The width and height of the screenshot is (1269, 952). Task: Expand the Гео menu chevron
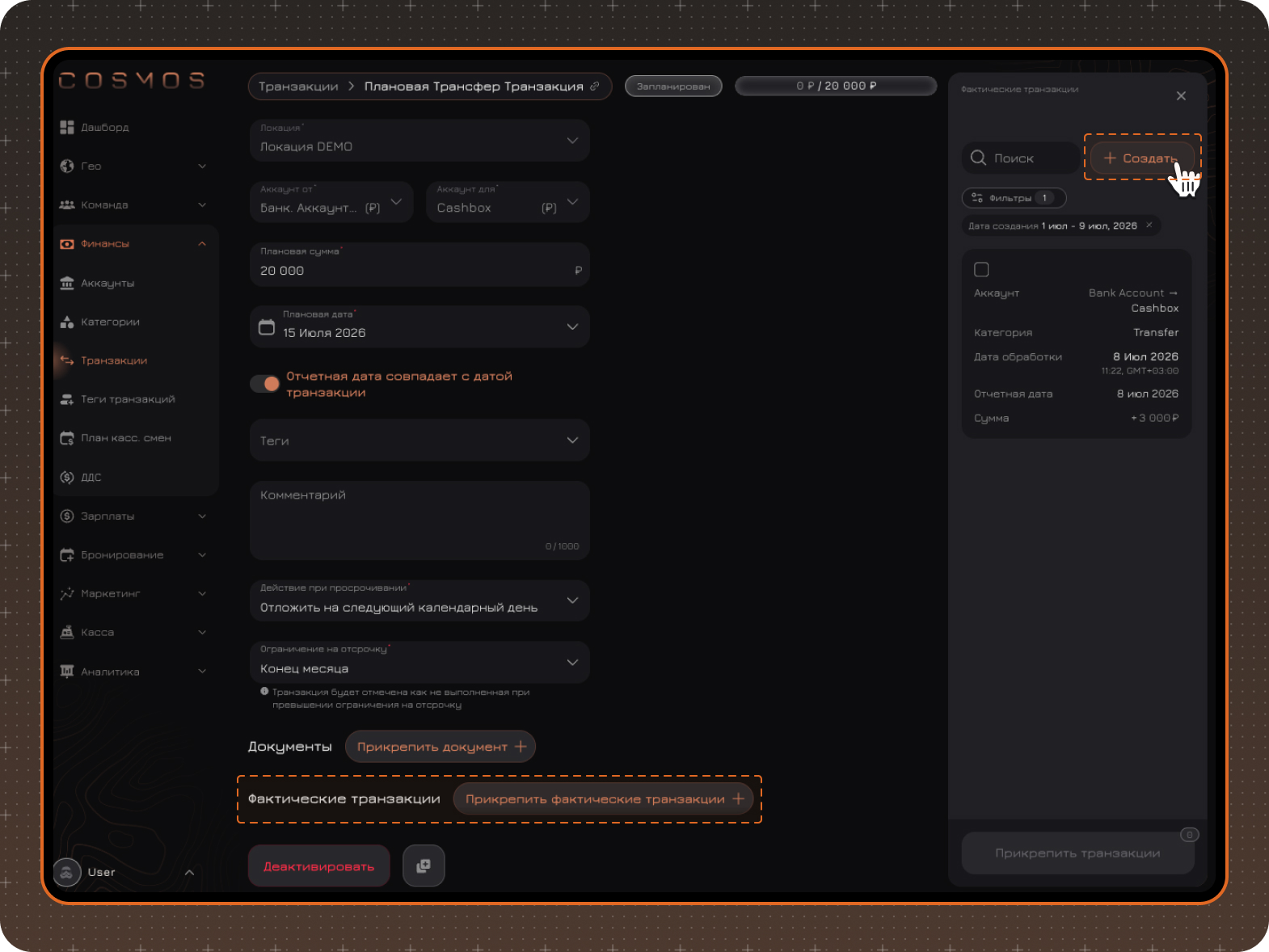(202, 166)
